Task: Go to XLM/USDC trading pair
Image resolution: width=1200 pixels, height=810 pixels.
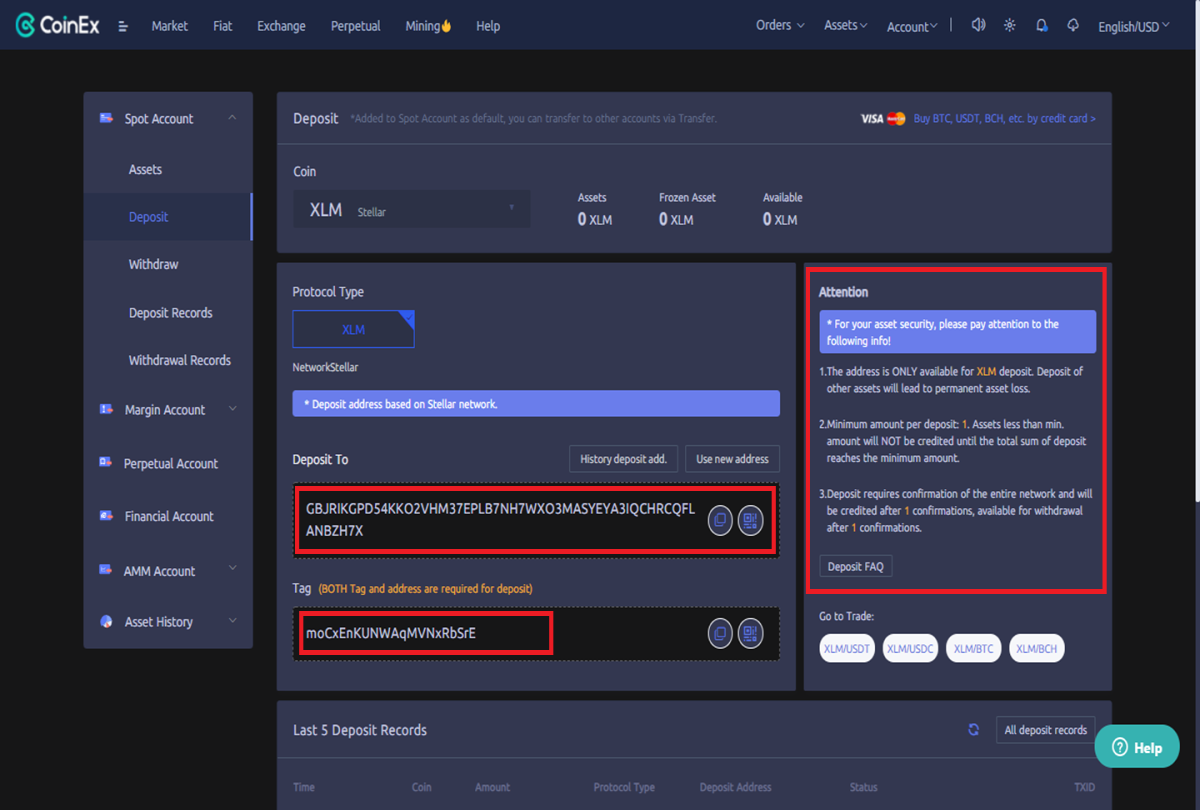Action: tap(910, 649)
